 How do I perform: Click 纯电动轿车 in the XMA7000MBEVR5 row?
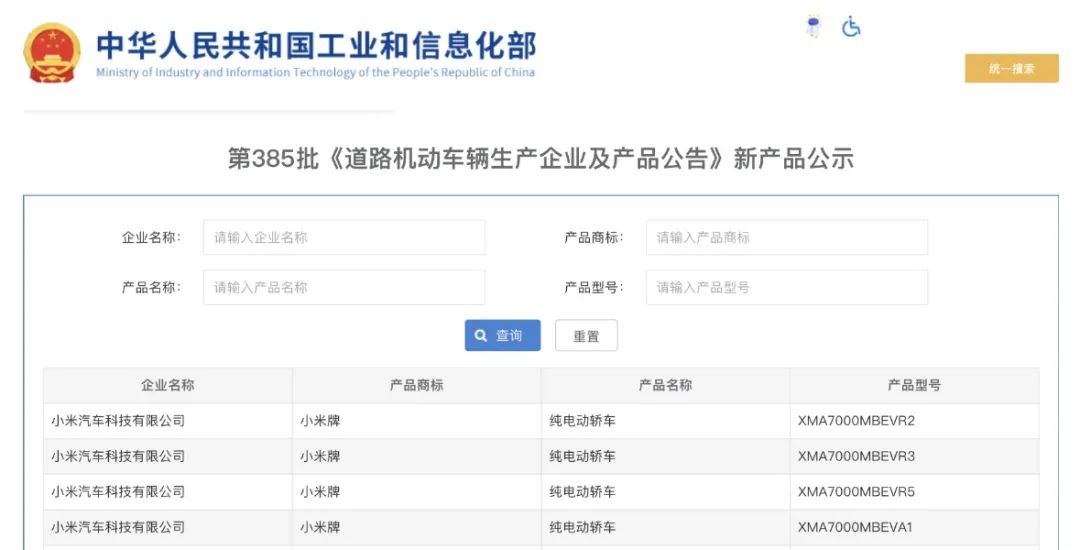(582, 491)
